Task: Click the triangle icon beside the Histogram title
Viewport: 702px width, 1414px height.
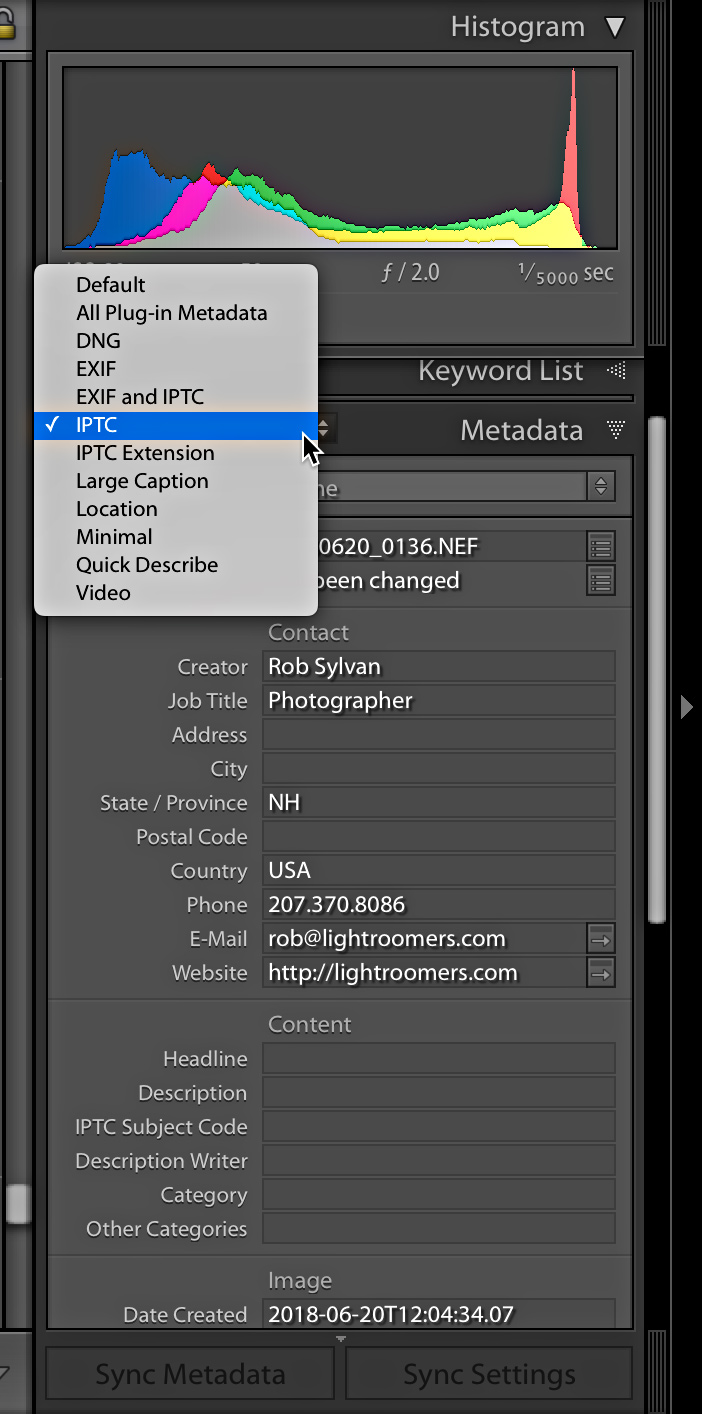Action: [615, 27]
